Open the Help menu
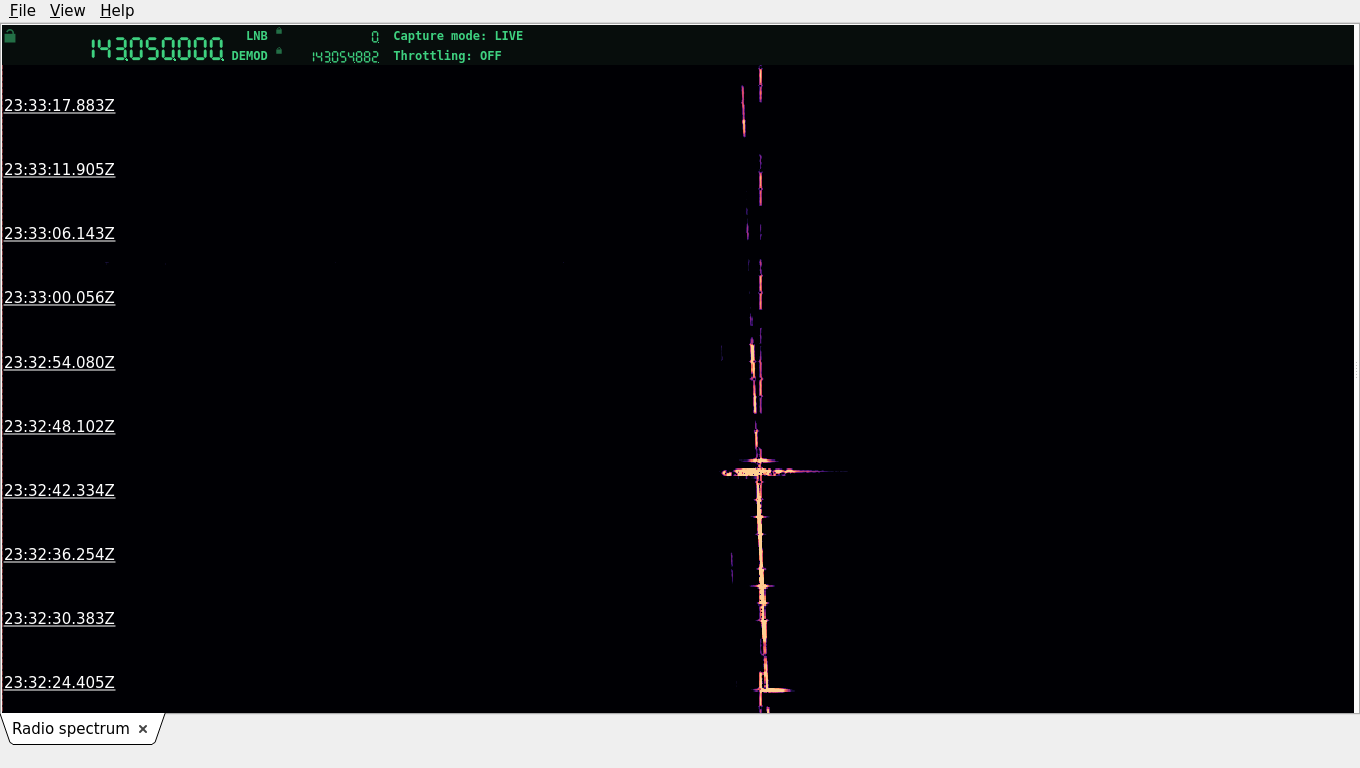1360x768 pixels. point(117,10)
